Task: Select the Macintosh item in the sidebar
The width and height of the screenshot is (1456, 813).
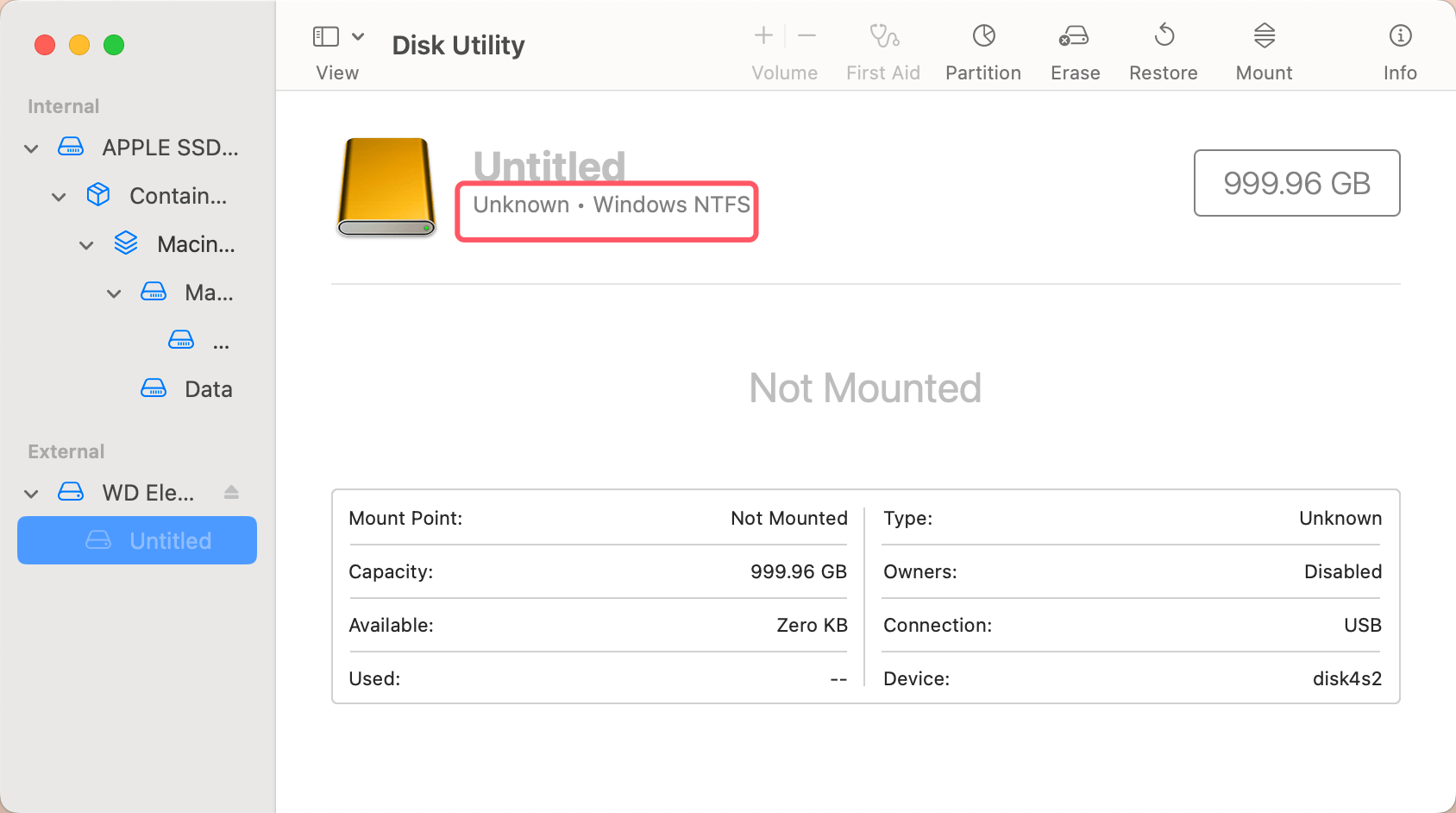Action: [x=195, y=244]
